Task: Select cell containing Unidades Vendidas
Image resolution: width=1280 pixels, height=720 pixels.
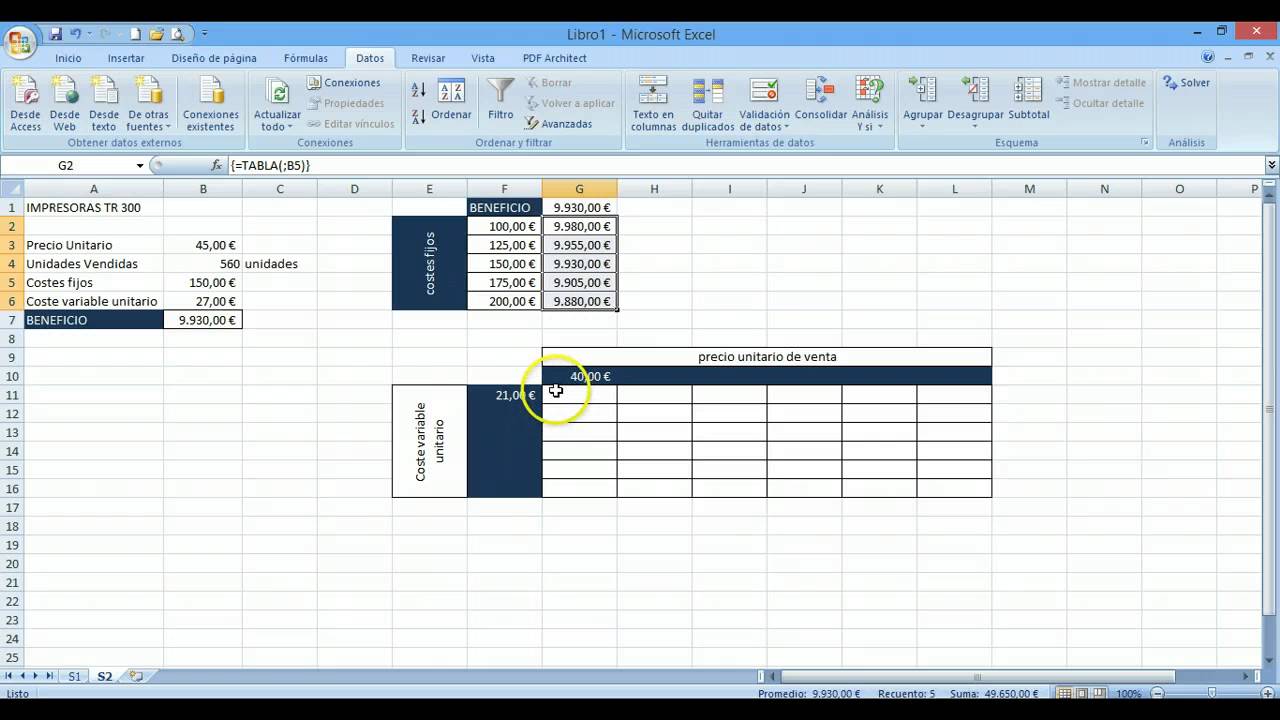Action: click(94, 264)
